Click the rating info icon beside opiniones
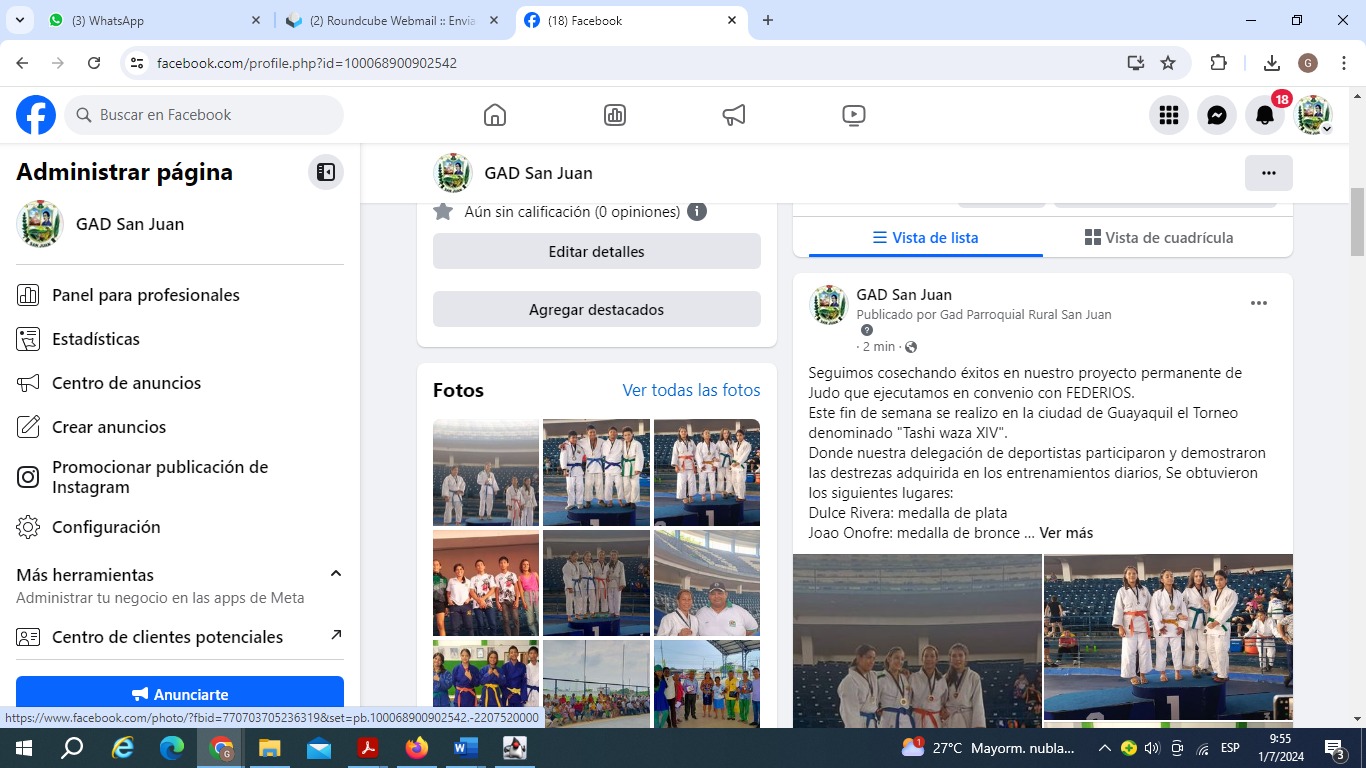The image size is (1366, 768). click(697, 212)
